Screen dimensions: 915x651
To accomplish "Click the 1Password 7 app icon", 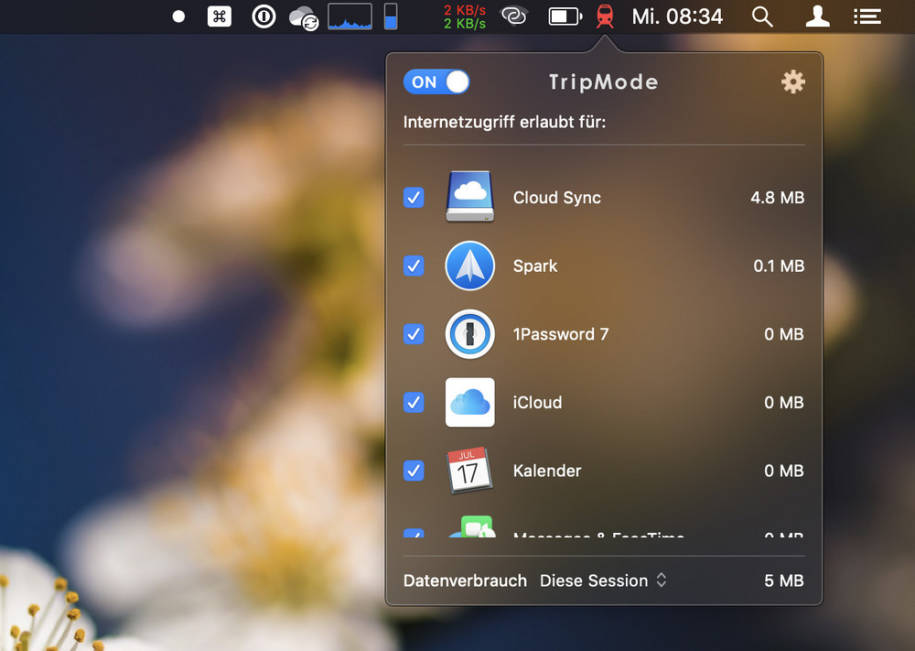I will tap(470, 334).
